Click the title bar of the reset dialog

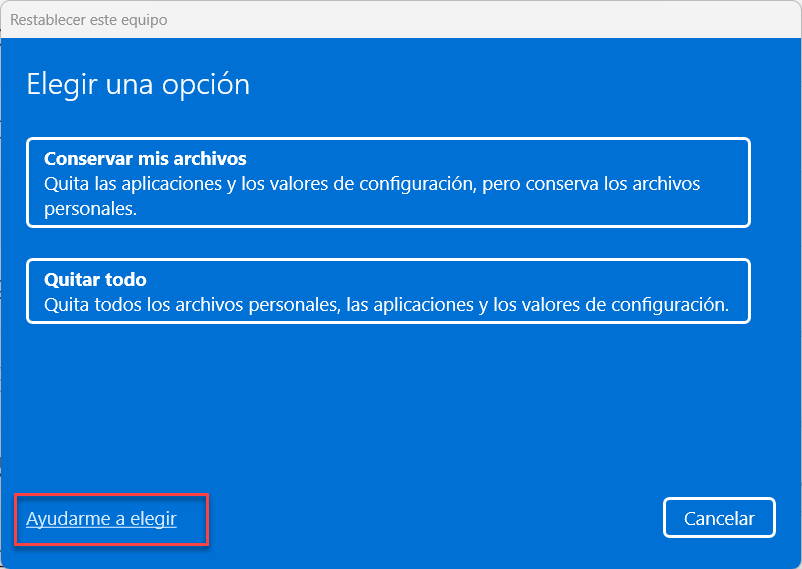[400, 19]
